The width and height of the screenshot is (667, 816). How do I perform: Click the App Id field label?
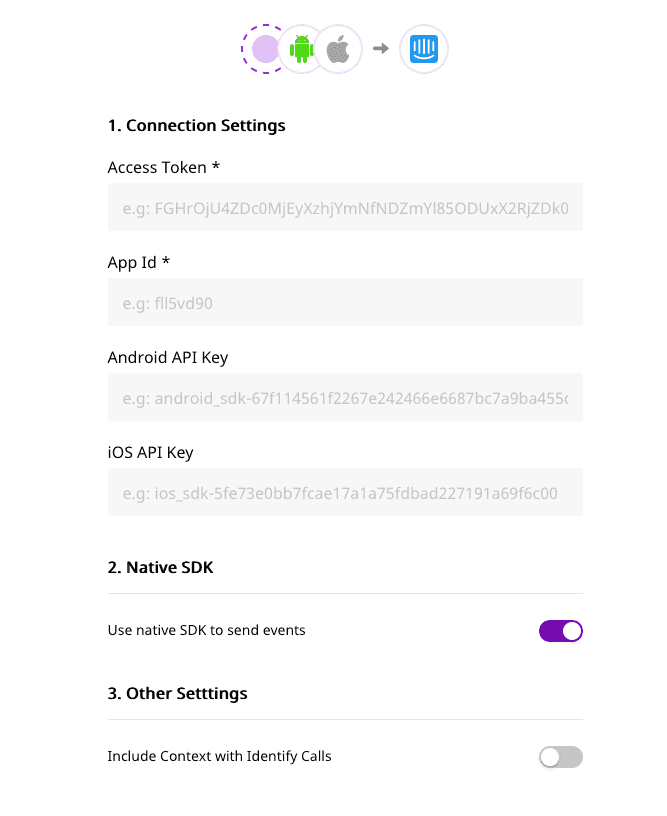pos(139,262)
